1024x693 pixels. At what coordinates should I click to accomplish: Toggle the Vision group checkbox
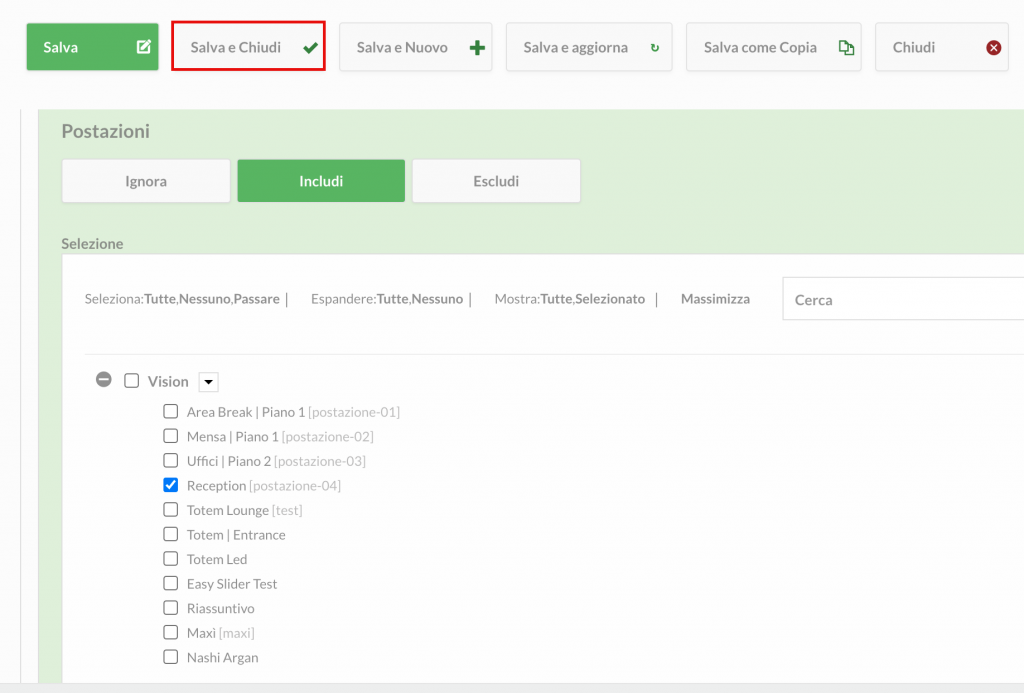[131, 381]
